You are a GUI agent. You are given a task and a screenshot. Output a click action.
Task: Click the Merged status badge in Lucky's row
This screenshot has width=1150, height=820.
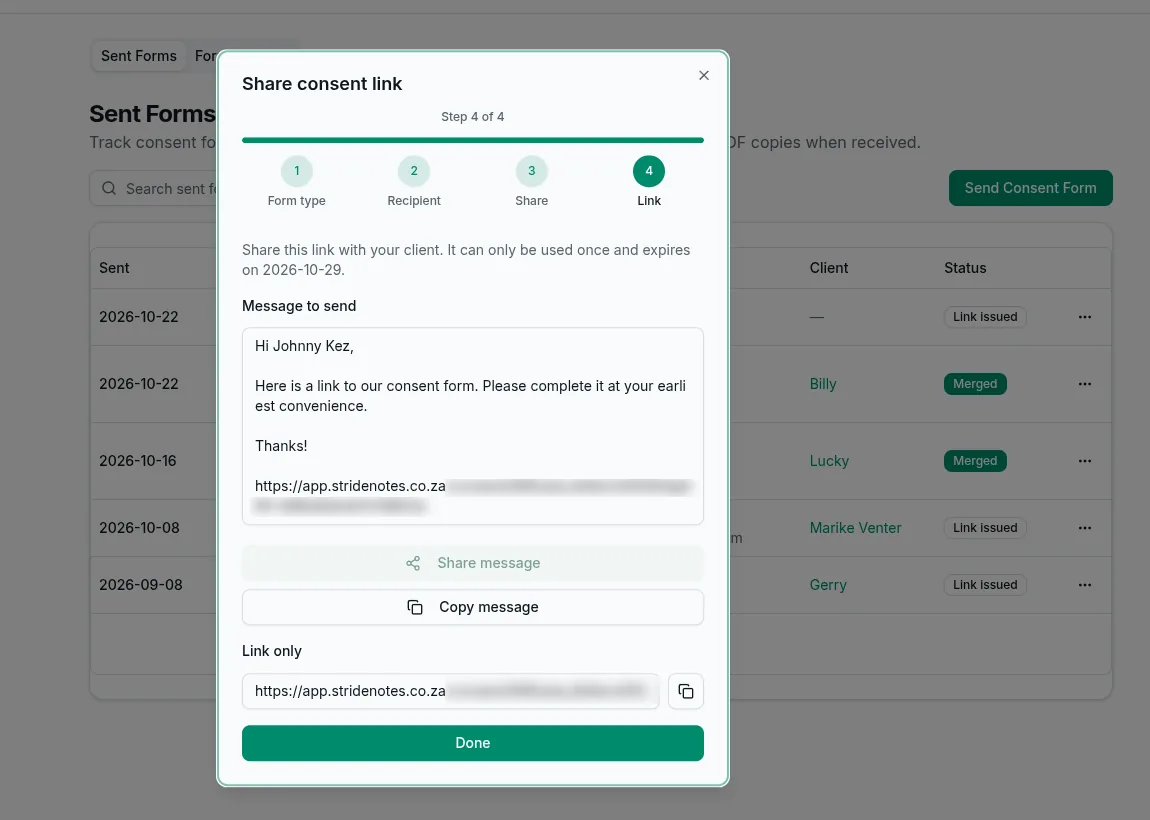pyautogui.click(x=975, y=461)
